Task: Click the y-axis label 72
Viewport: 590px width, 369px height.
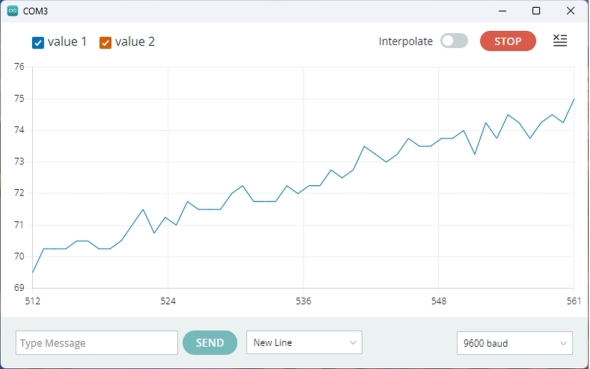Action: tap(19, 193)
